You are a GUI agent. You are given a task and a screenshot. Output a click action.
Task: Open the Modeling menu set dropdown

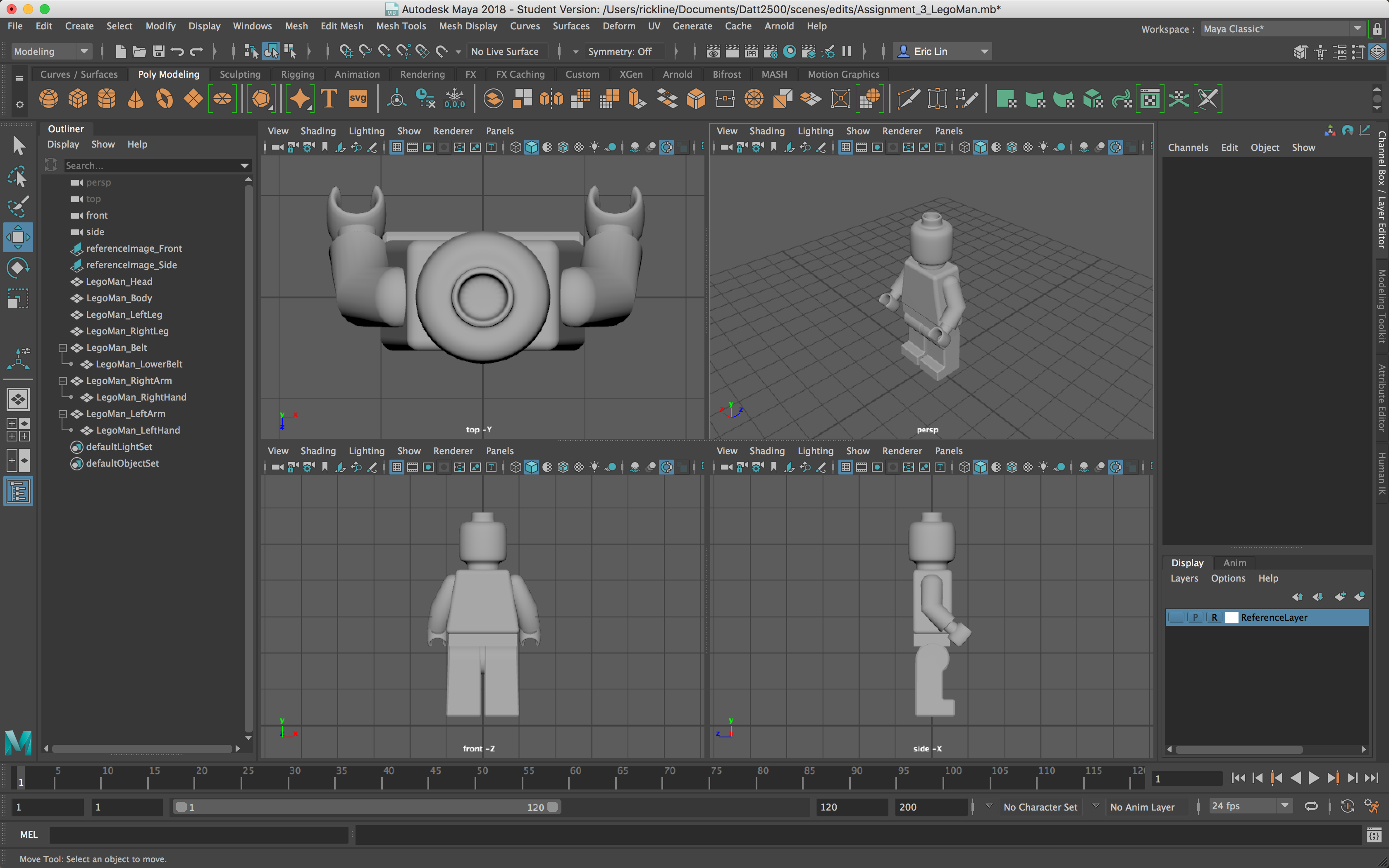[x=51, y=52]
